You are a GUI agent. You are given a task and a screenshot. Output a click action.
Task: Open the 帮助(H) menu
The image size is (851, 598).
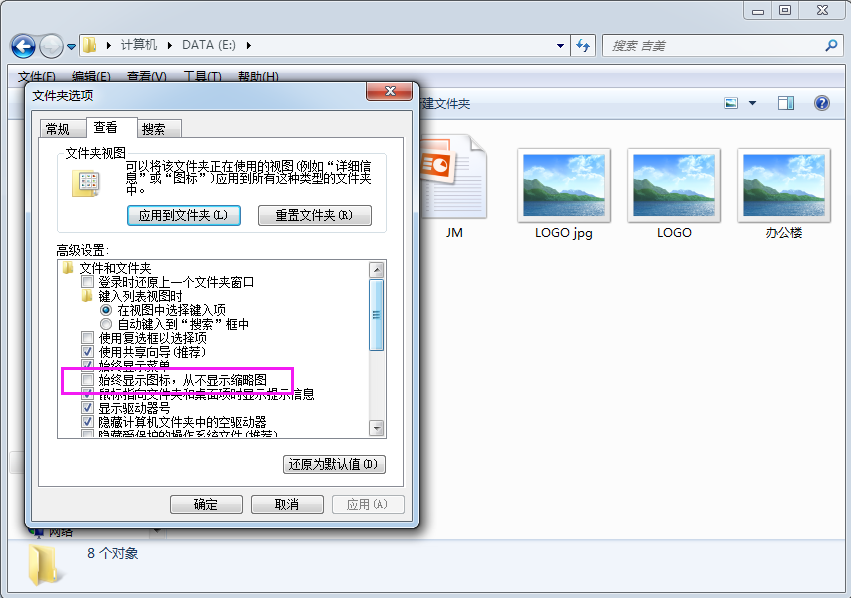tap(258, 76)
